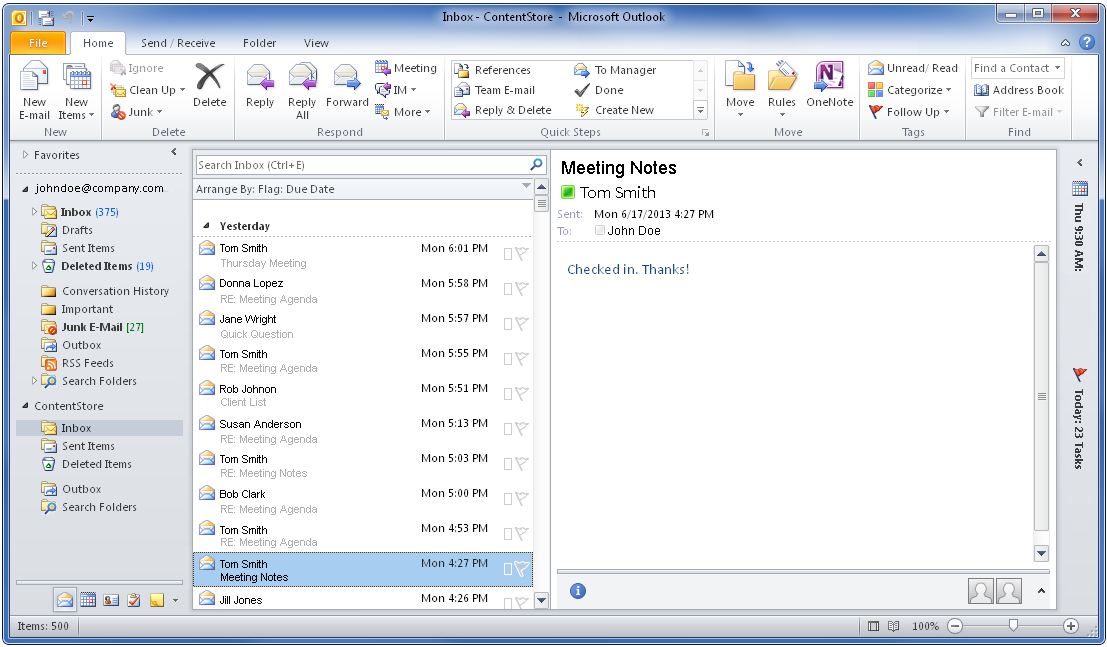Screen dimensions: 1107x647
Task: Collapse the ContentStore data file tree
Action: click(25, 405)
